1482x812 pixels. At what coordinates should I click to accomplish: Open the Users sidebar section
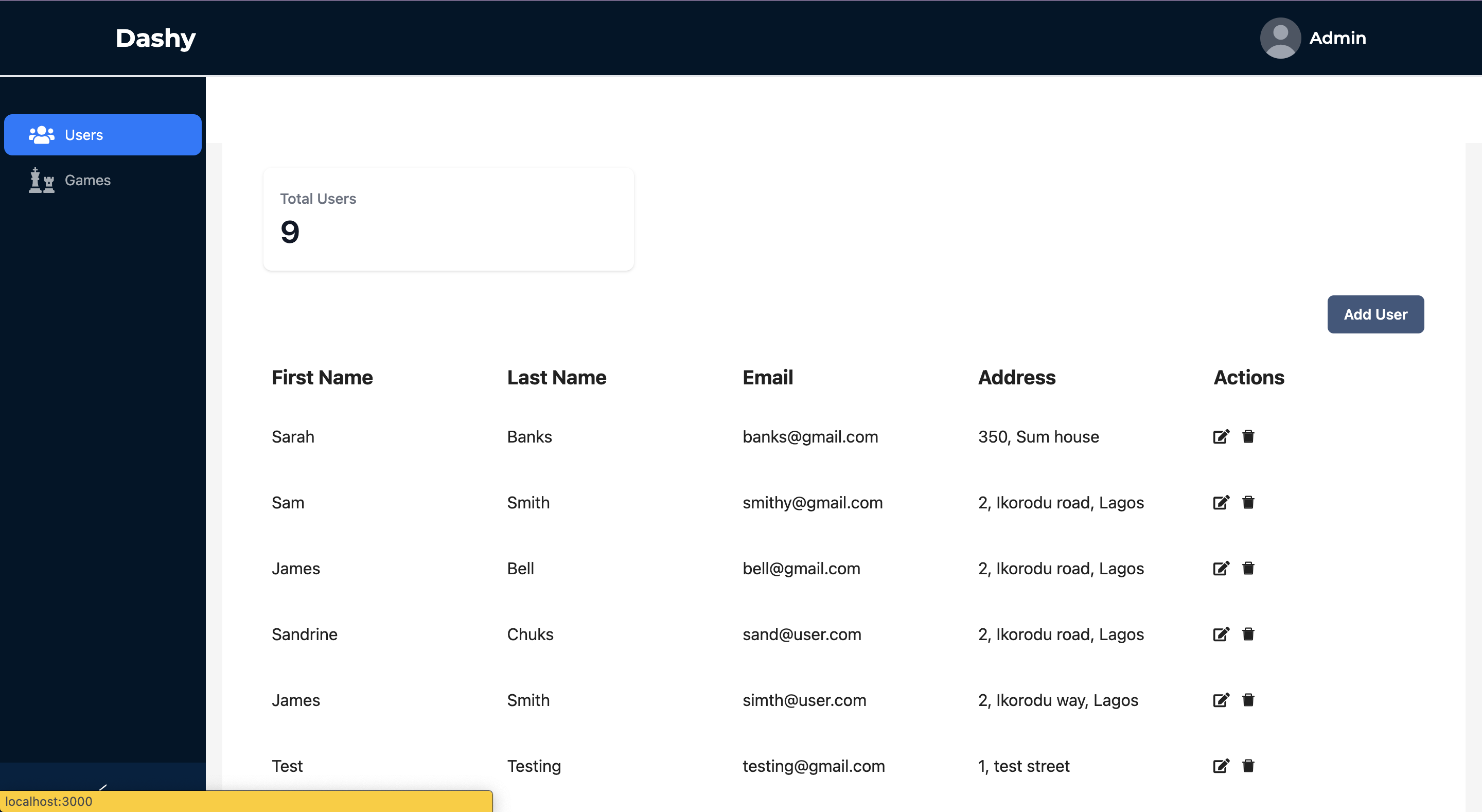point(102,135)
